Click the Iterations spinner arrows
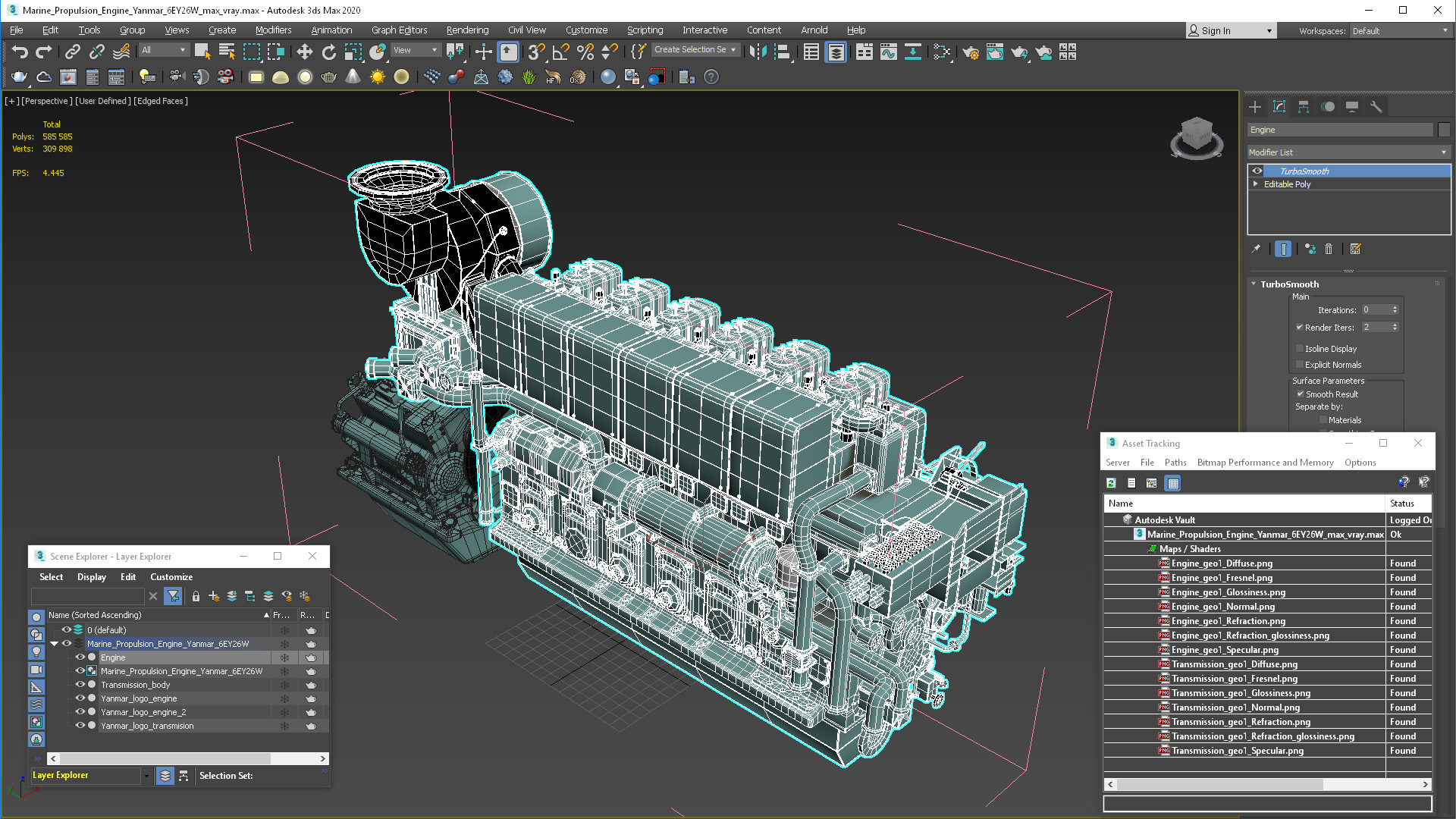The image size is (1456, 819). coord(1395,310)
